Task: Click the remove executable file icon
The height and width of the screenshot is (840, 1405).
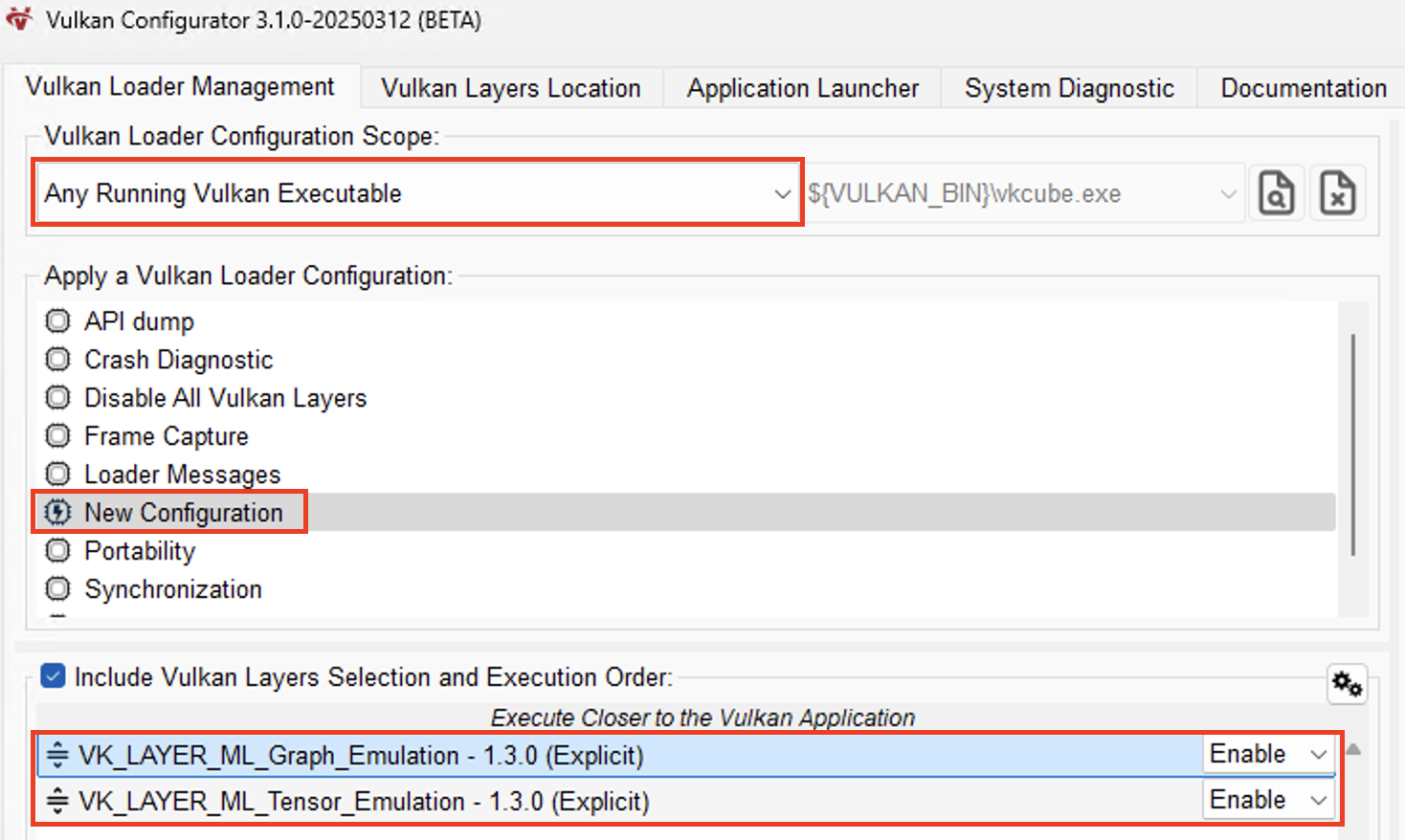Action: [x=1337, y=193]
